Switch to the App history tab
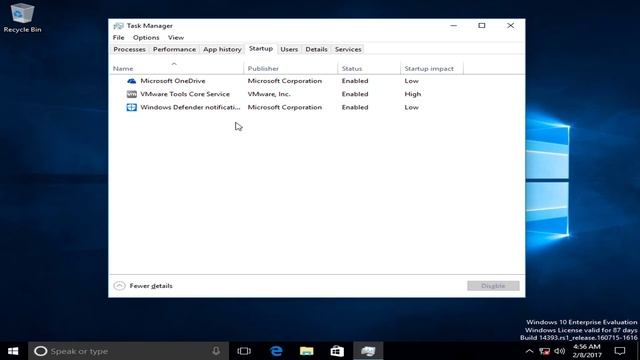640x360 pixels. pos(222,49)
